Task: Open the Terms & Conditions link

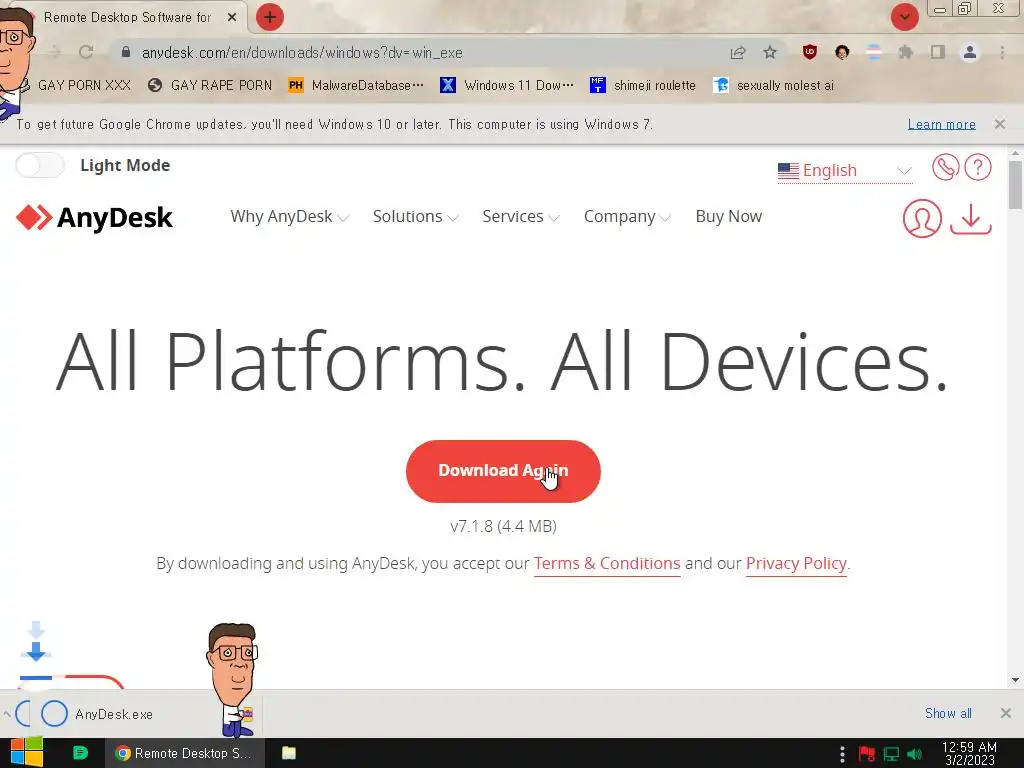Action: coord(607,563)
